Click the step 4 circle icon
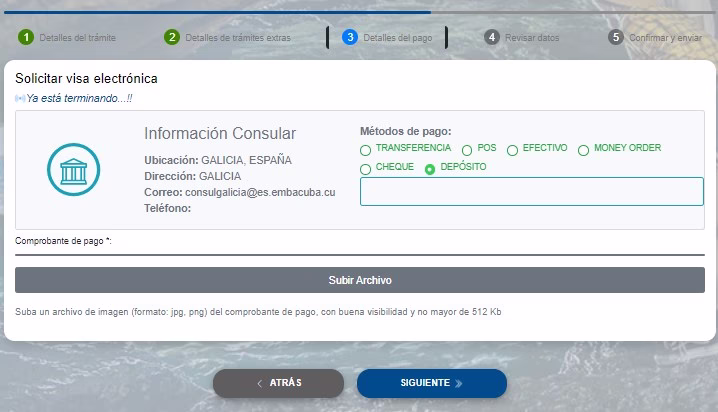Screen dimensions: 718x412 click(492, 37)
